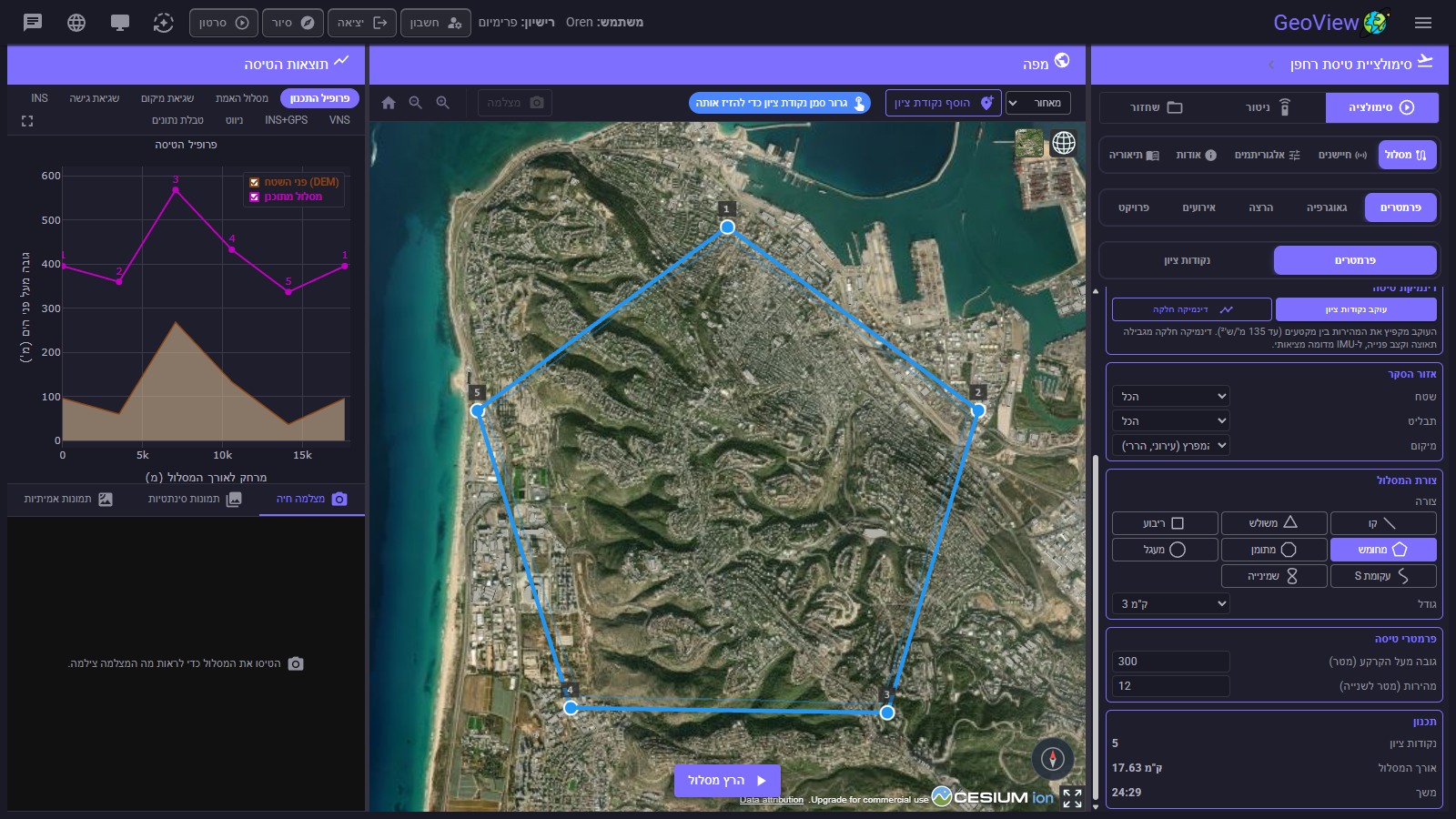Open the terrain (שטח) dropdown

pos(1171,396)
